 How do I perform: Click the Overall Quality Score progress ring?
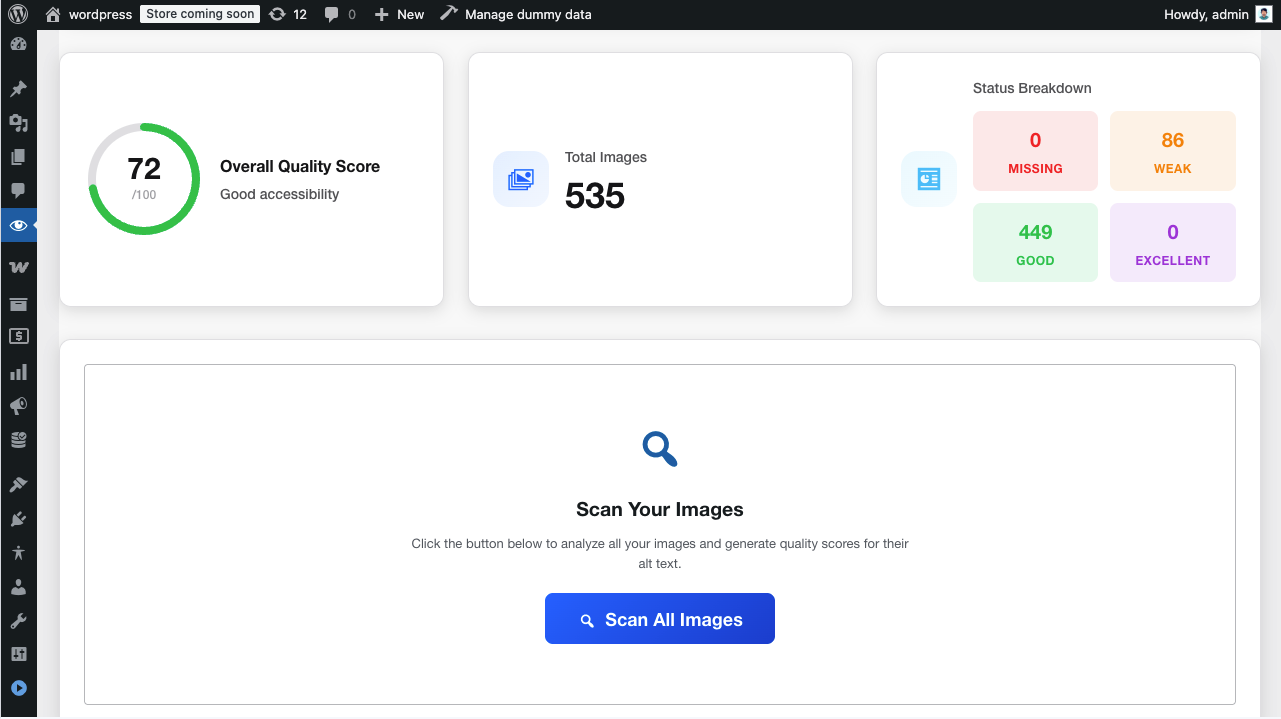(x=143, y=179)
